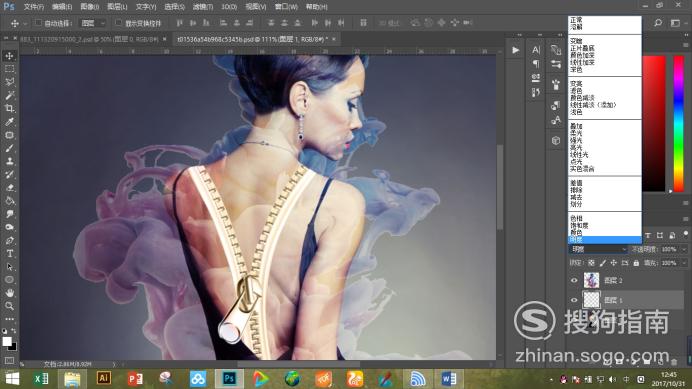The image size is (692, 389).
Task: Select the Horizontal Type tool
Action: (x=9, y=253)
